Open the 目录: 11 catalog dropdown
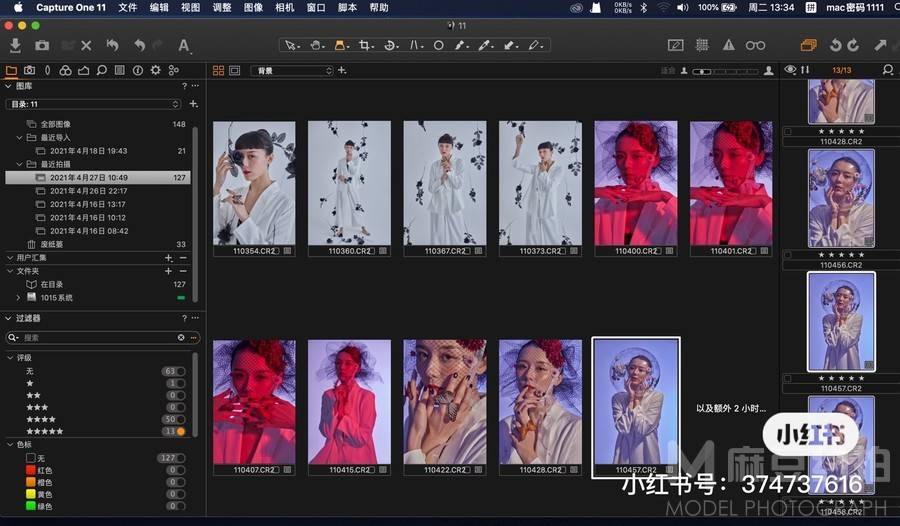The width and height of the screenshot is (900, 526). click(x=93, y=104)
